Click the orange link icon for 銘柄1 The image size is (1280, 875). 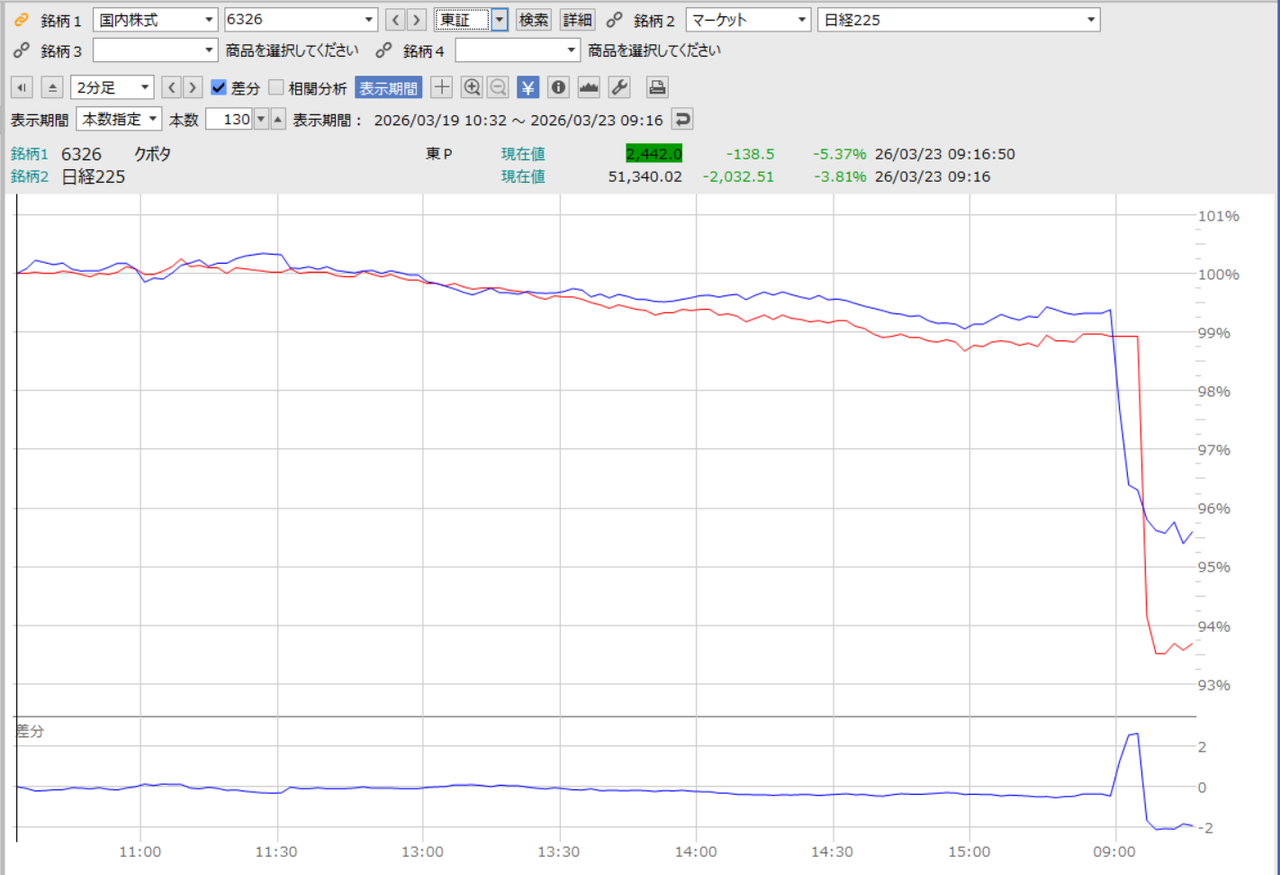[21, 20]
